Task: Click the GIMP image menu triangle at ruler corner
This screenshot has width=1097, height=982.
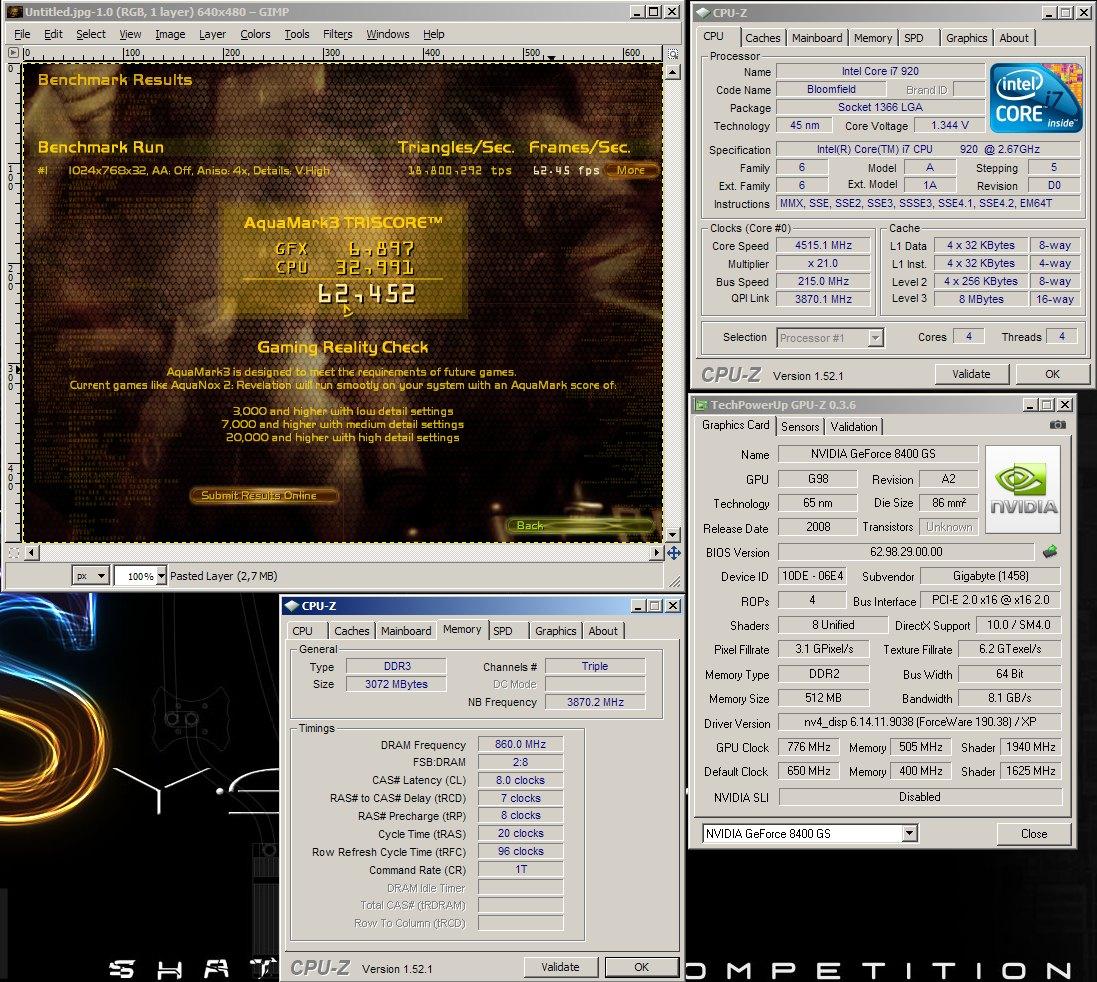Action: coord(13,52)
